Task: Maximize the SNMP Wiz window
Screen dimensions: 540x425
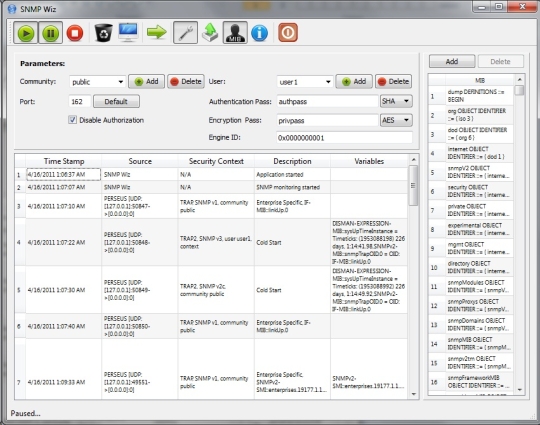Action: [499, 7]
